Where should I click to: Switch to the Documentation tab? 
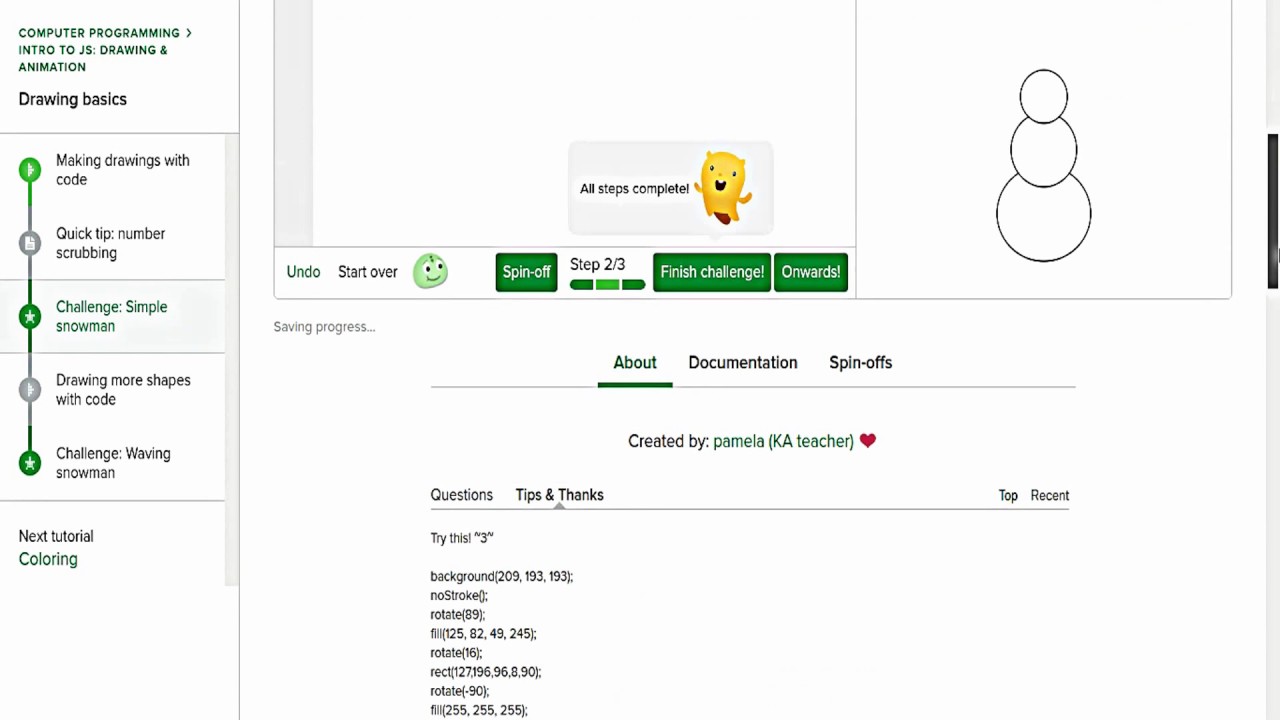click(743, 363)
